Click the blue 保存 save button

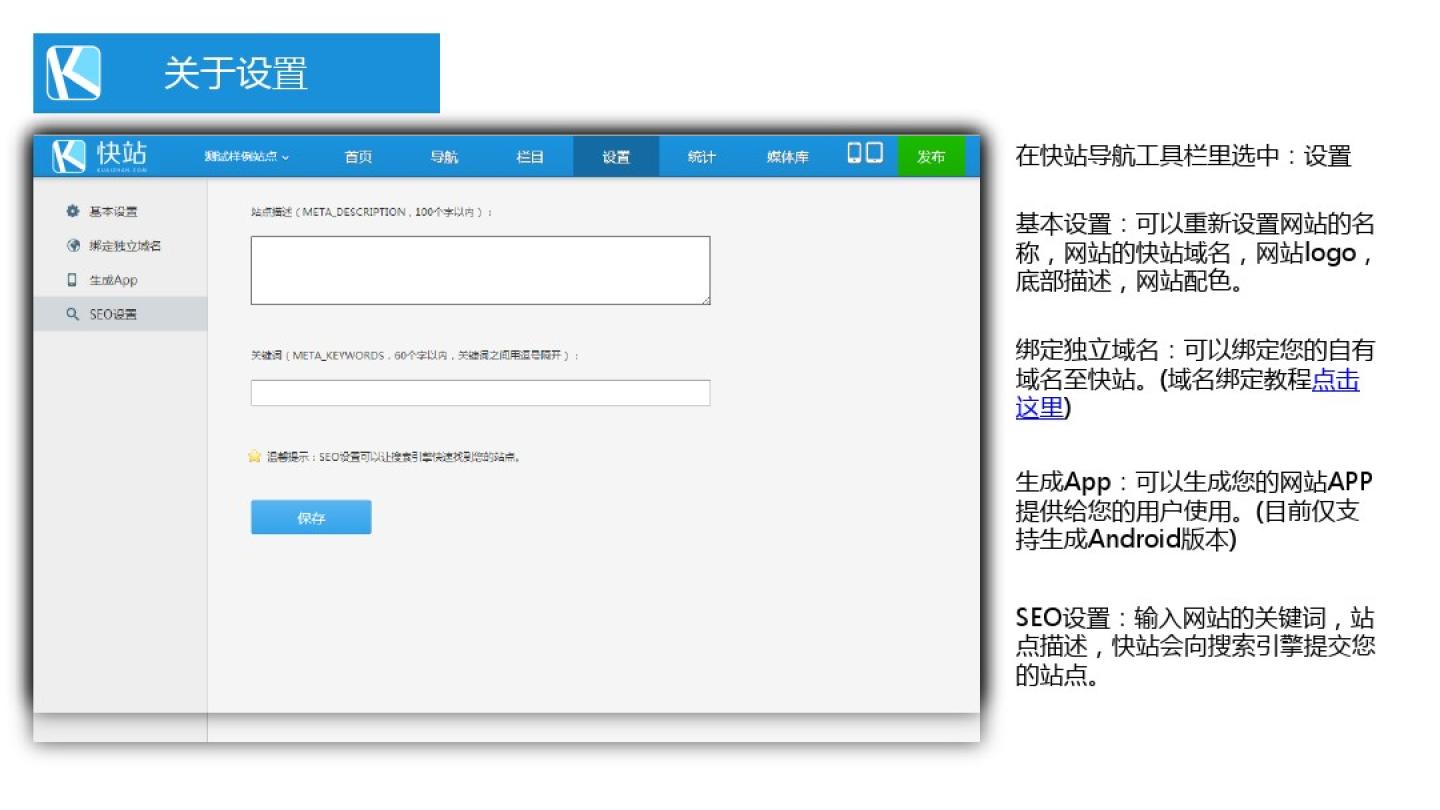pos(311,518)
